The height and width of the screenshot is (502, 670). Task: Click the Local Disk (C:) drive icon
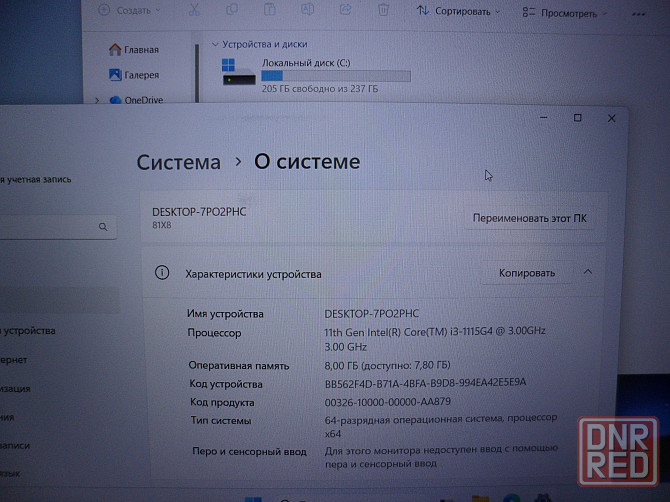point(238,73)
